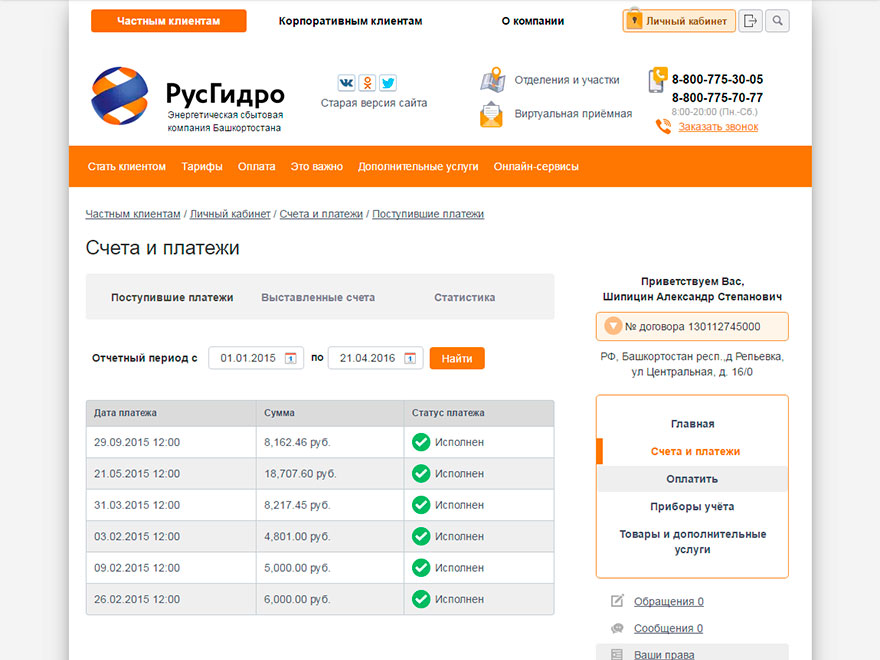This screenshot has height=660, width=880.
Task: Open the Отделения и участки link
Action: click(x=567, y=80)
